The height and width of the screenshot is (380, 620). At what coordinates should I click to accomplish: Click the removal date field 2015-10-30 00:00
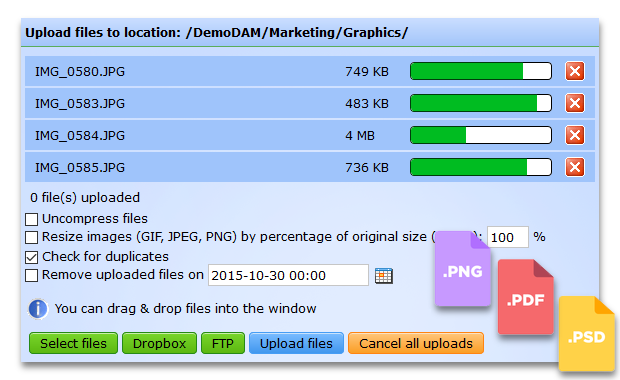point(288,275)
